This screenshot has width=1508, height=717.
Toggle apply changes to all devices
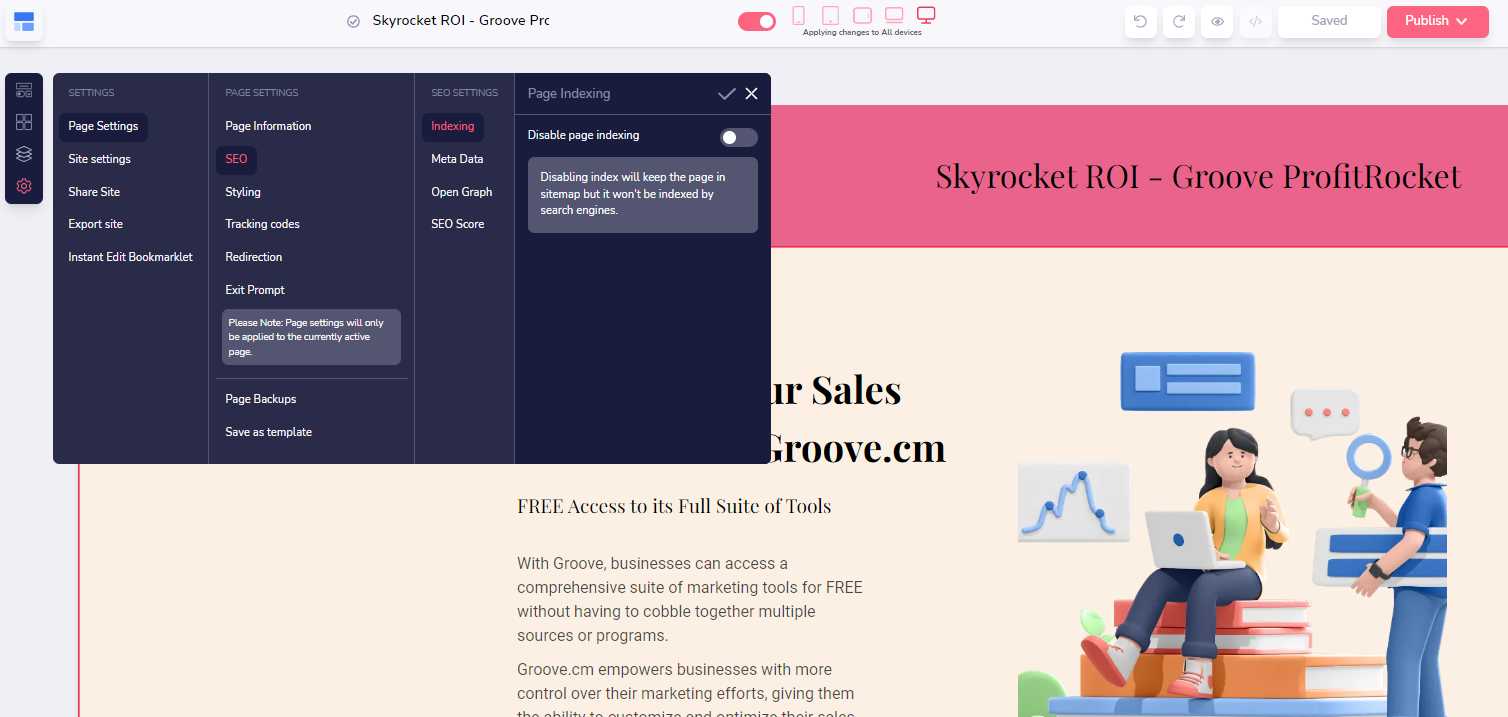tap(757, 22)
